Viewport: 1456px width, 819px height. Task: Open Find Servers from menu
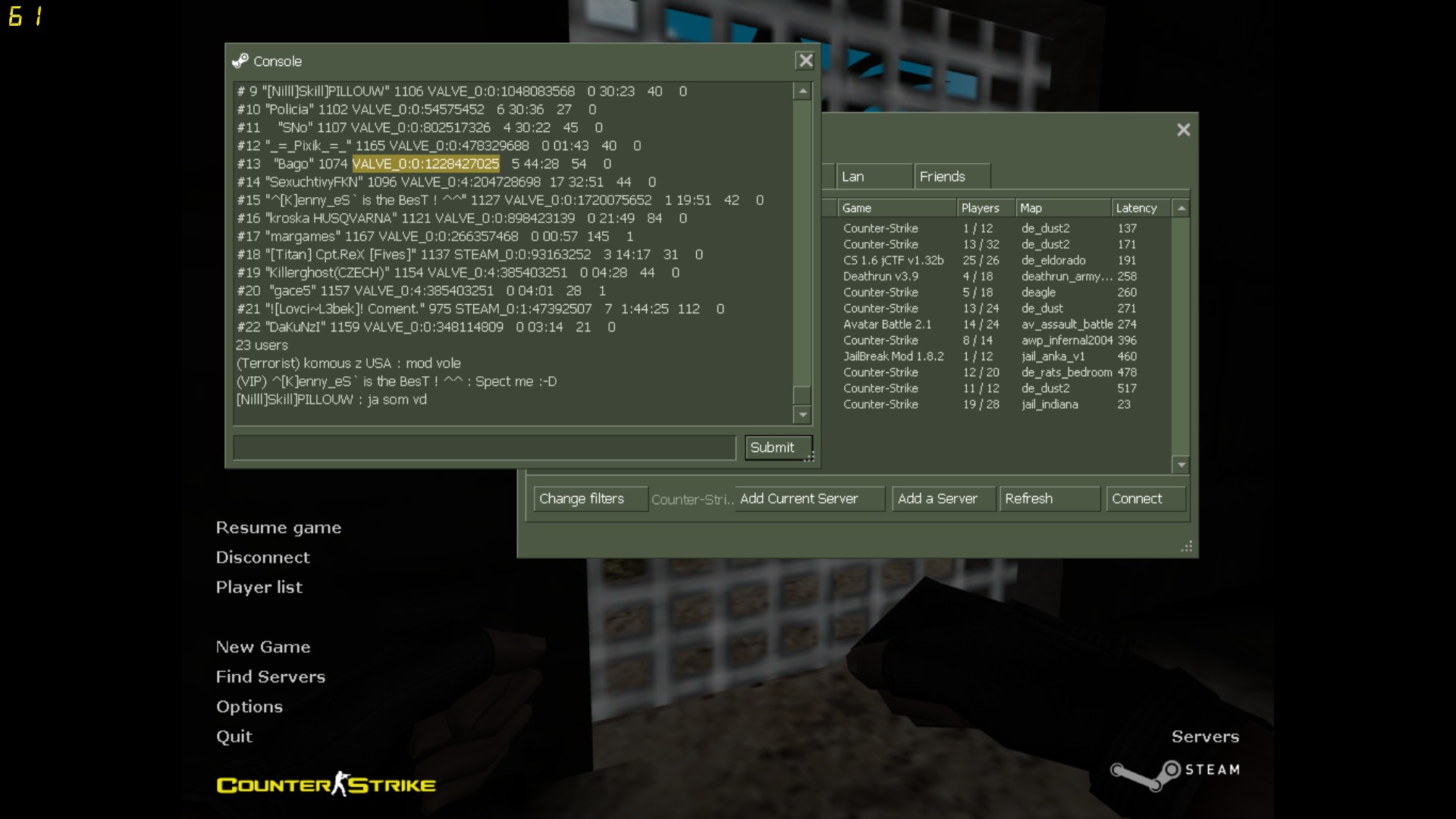[x=270, y=676]
